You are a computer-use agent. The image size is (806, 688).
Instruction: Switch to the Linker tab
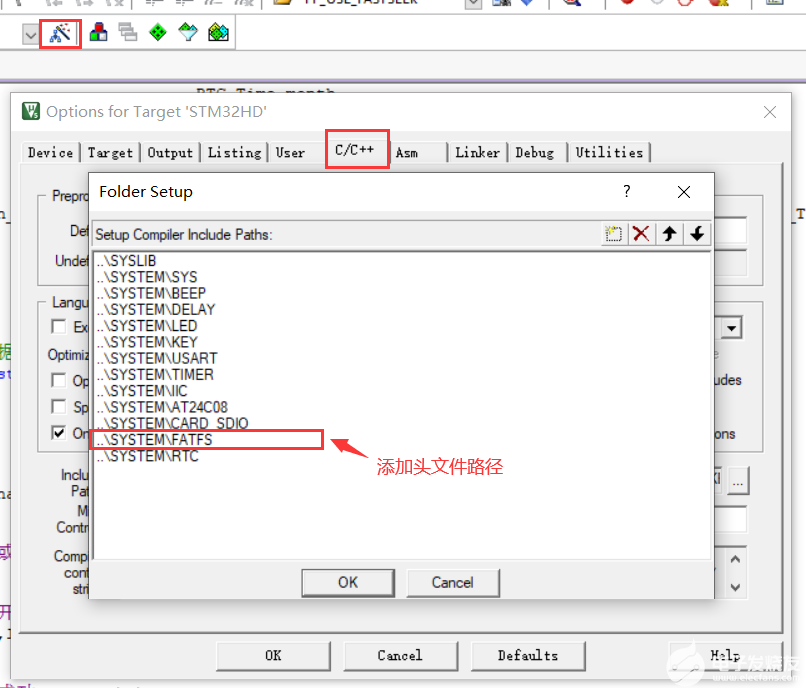click(x=477, y=152)
